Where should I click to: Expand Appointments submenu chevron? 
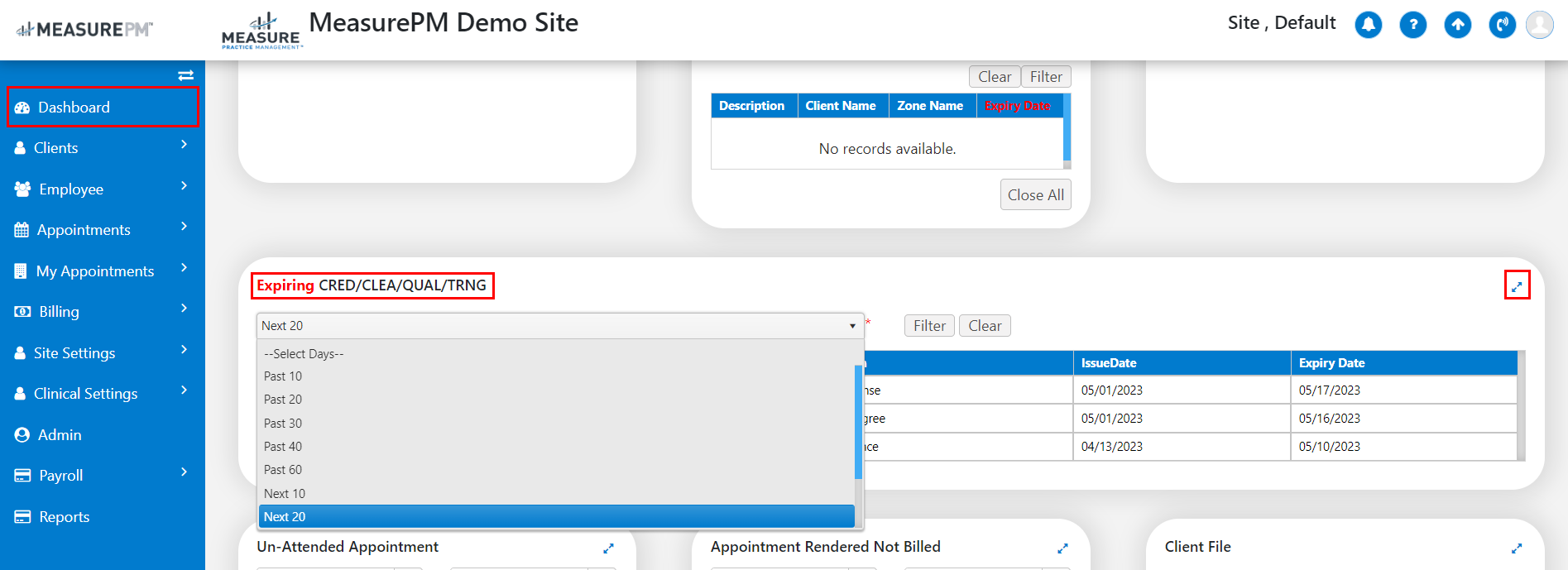(184, 227)
